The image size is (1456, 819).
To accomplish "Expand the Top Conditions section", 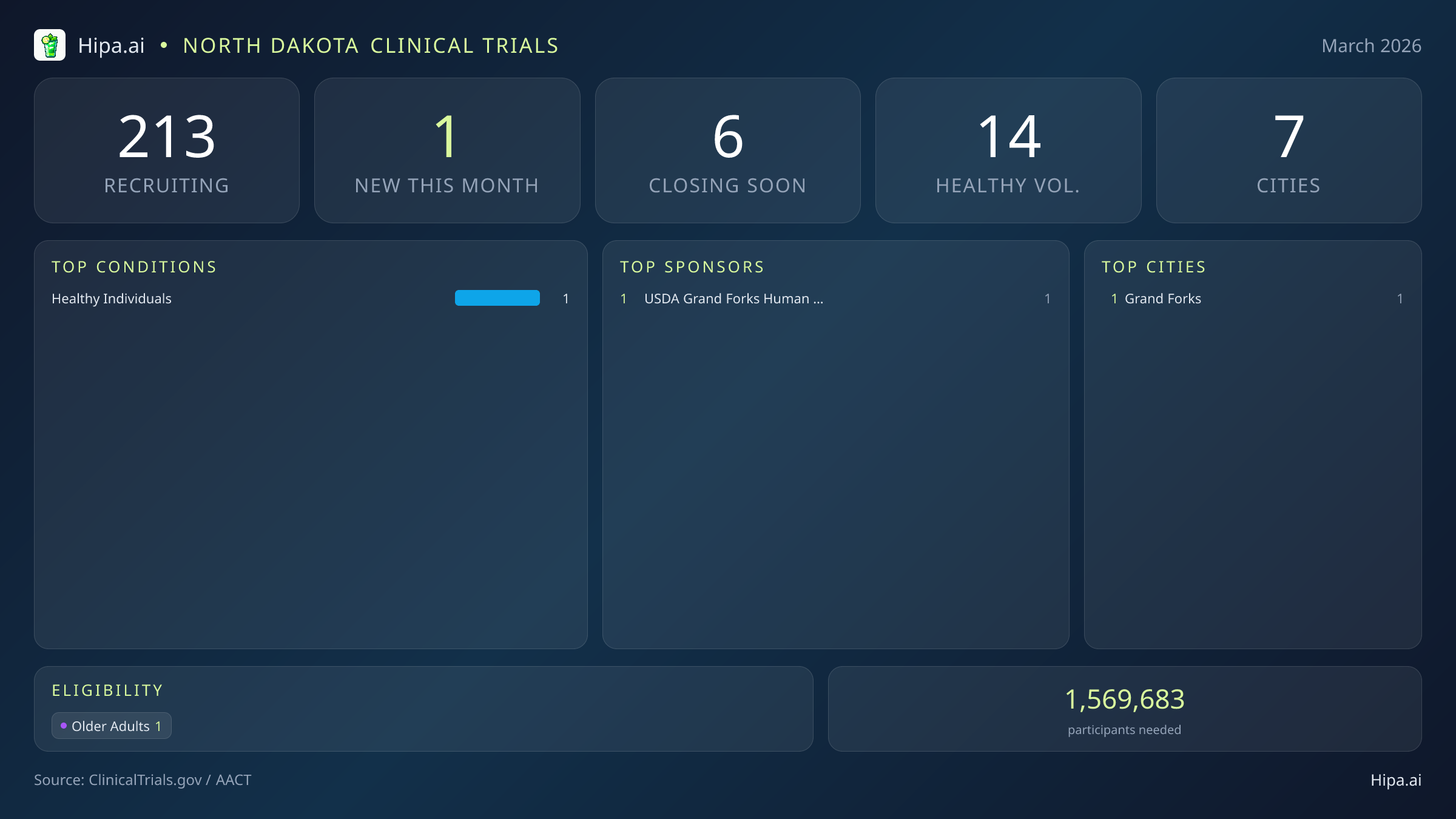I will [x=135, y=266].
